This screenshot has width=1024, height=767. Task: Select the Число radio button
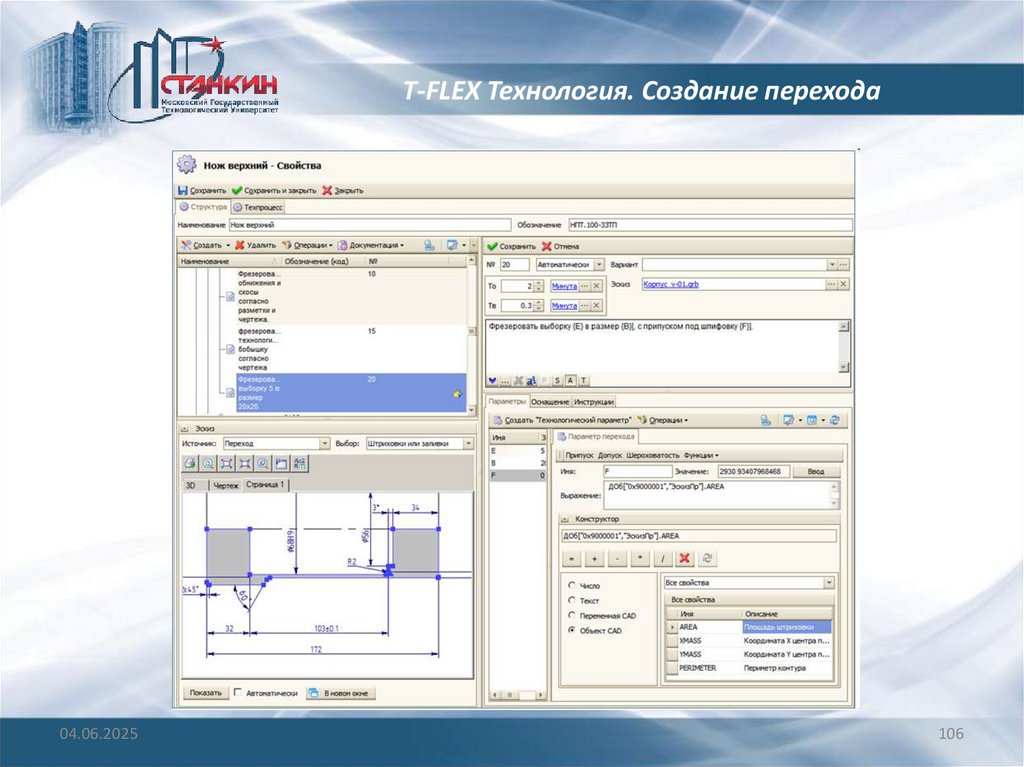(572, 585)
